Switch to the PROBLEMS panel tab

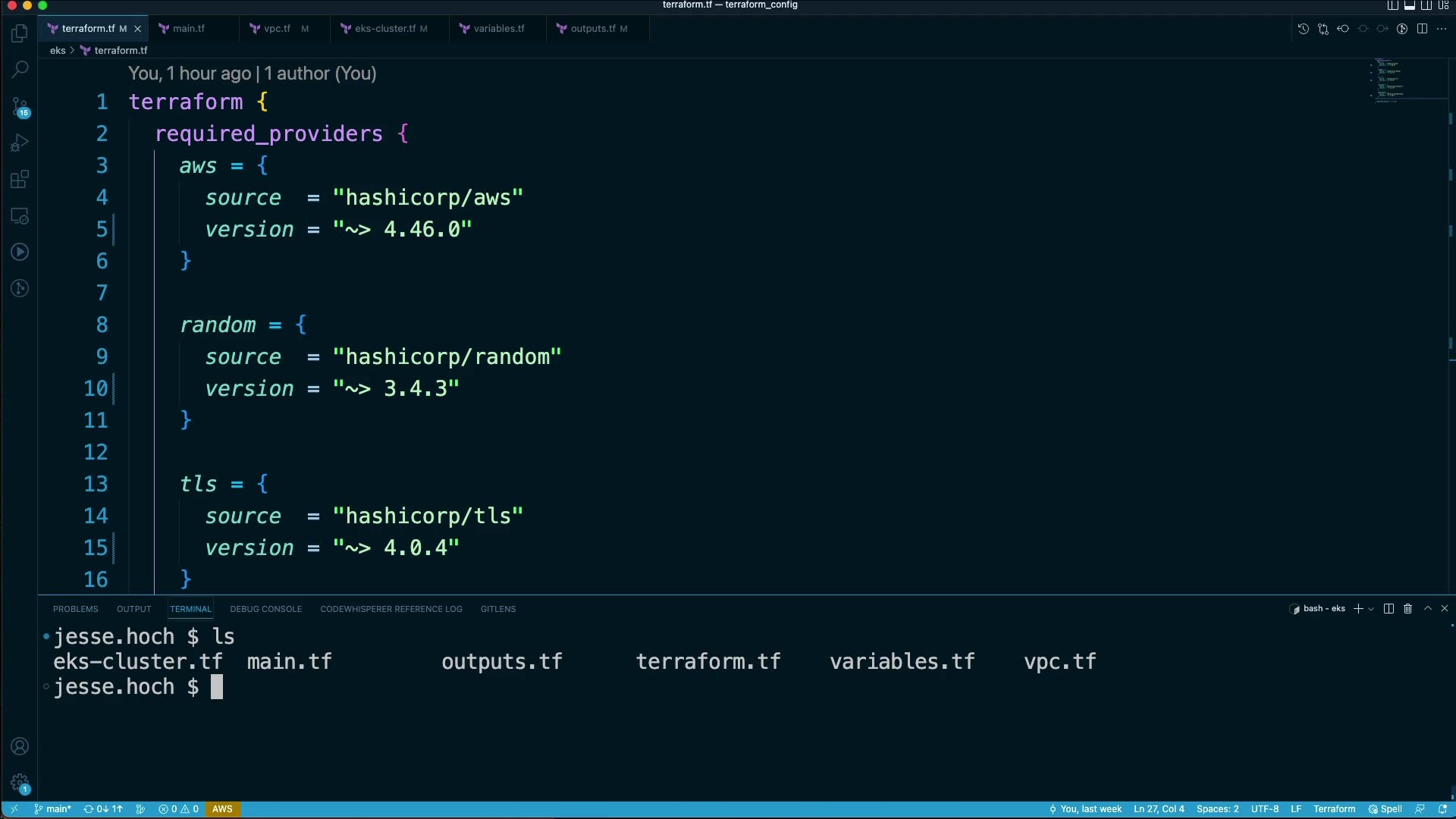coord(75,609)
